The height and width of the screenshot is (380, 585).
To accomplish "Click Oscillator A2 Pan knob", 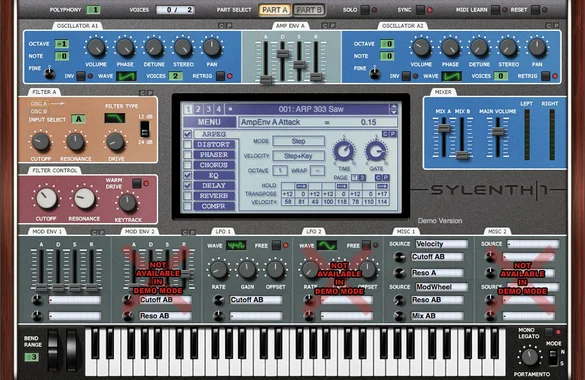I will coord(537,48).
